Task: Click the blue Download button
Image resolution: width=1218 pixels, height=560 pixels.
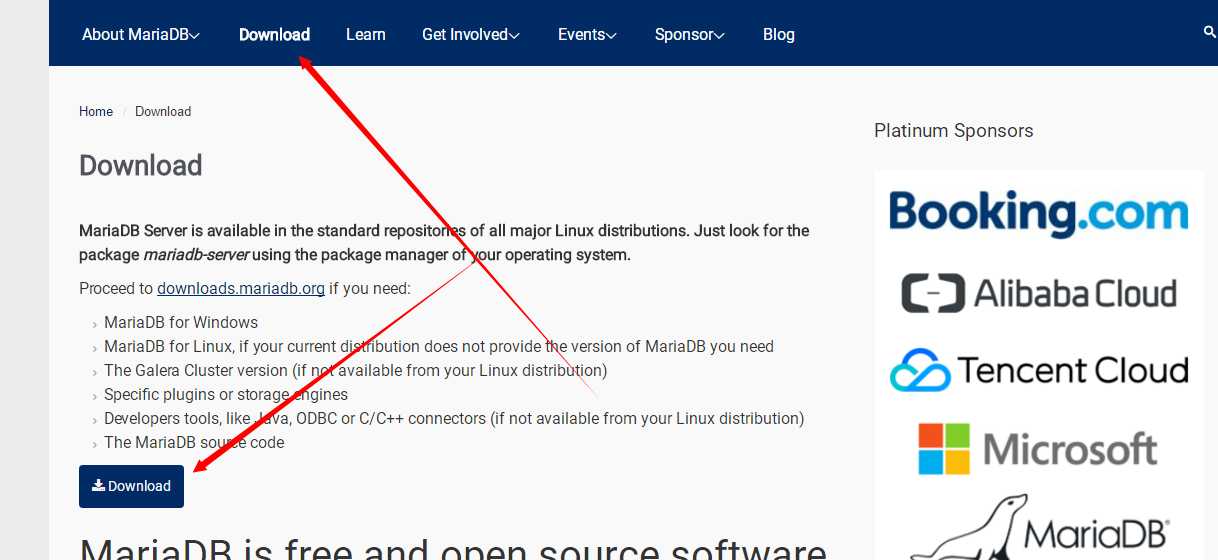Action: [131, 486]
